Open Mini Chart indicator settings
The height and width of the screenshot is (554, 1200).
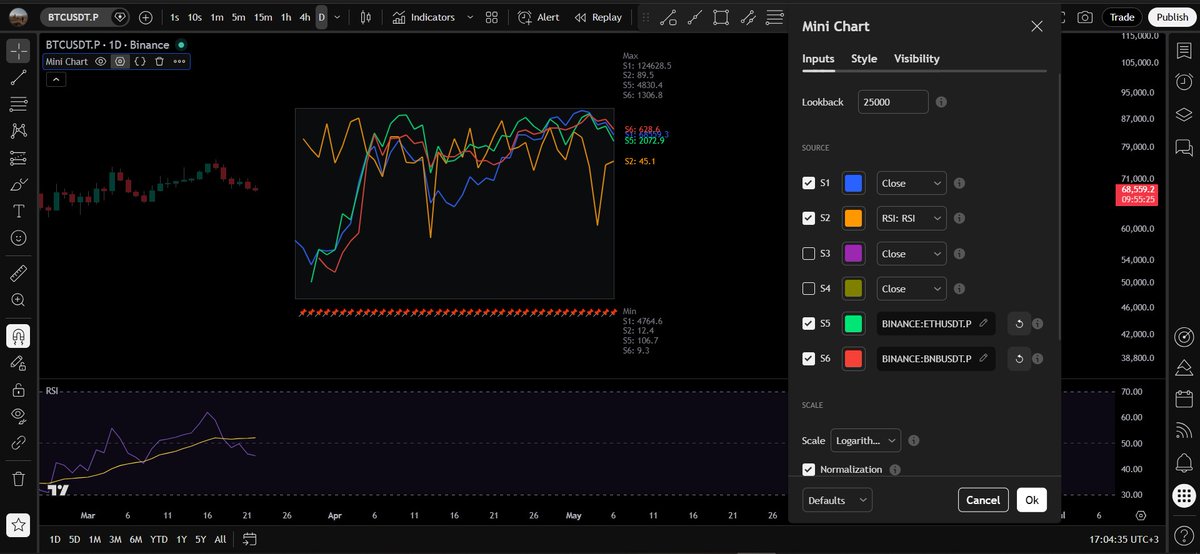[120, 61]
